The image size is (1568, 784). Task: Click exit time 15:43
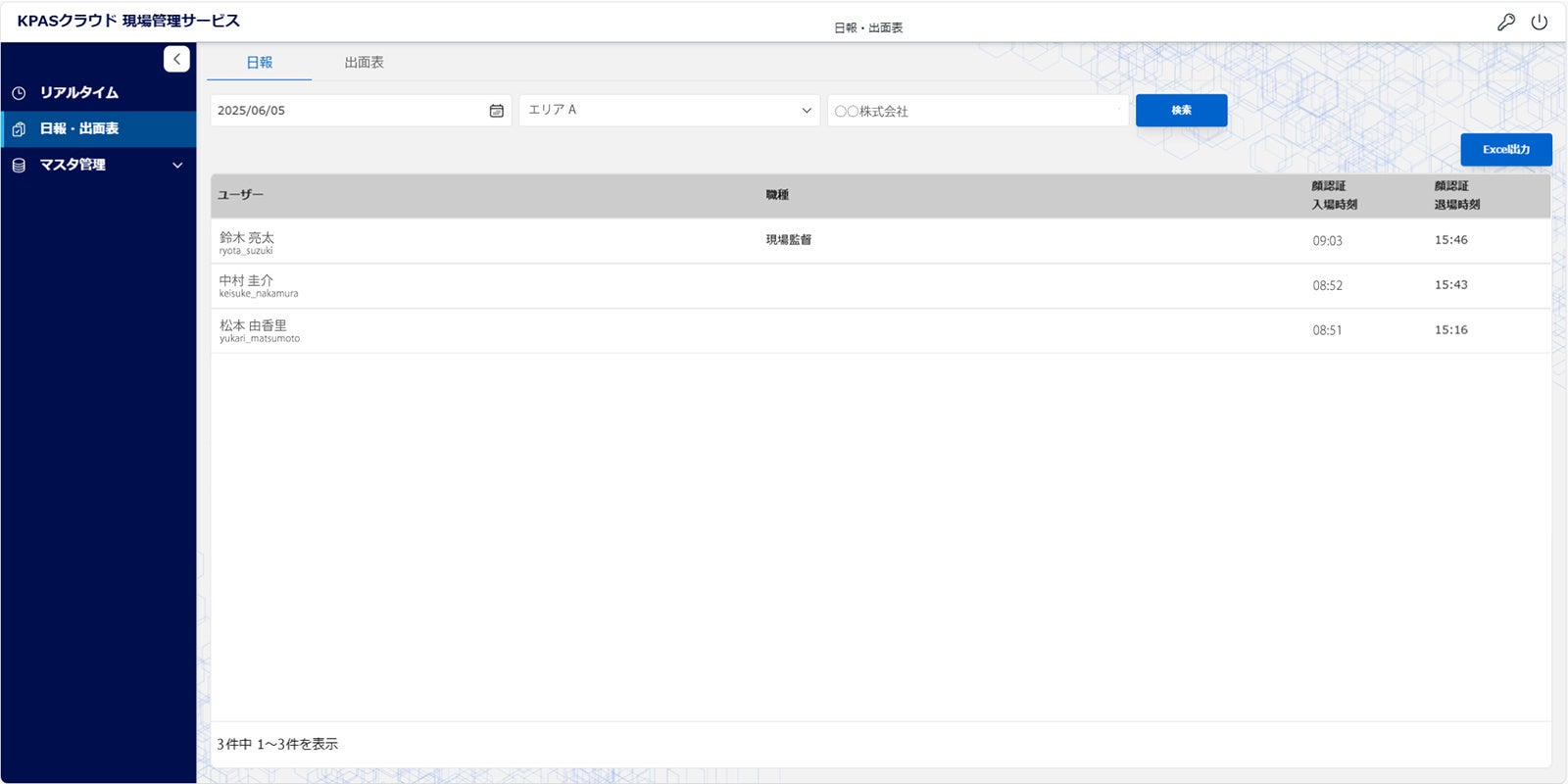[x=1451, y=285]
